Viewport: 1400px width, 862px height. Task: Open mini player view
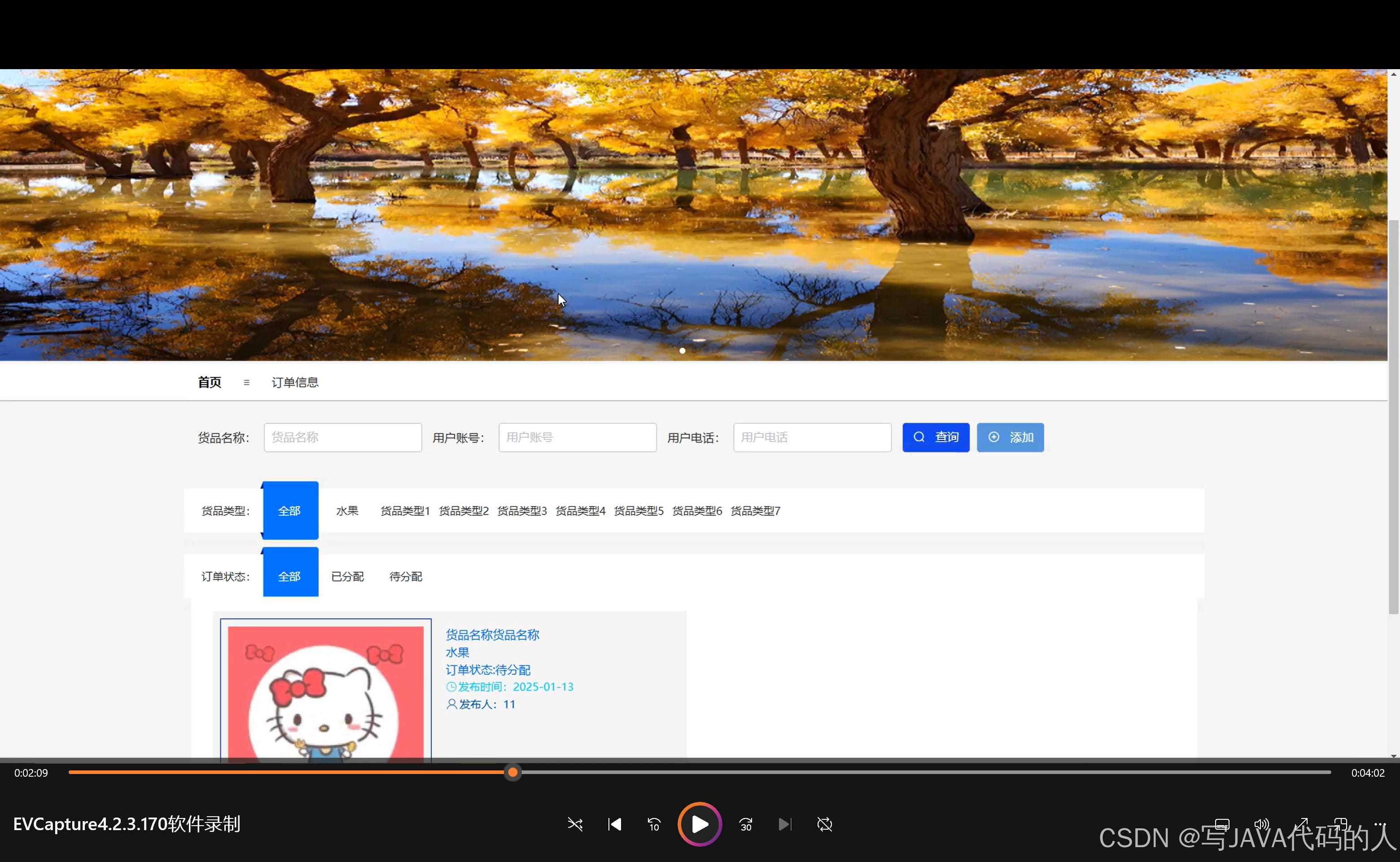click(x=1341, y=824)
